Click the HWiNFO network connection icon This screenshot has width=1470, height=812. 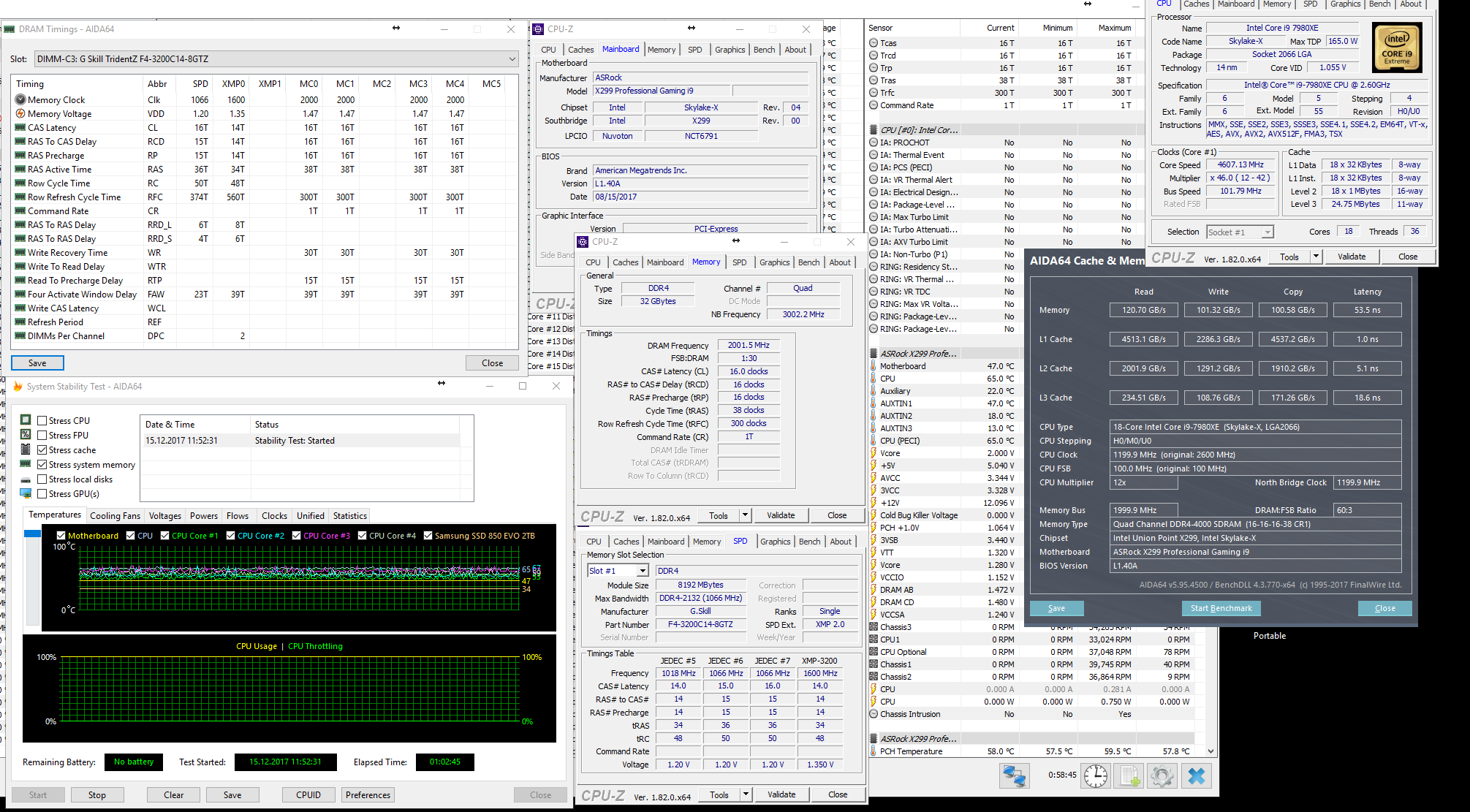(x=1014, y=775)
